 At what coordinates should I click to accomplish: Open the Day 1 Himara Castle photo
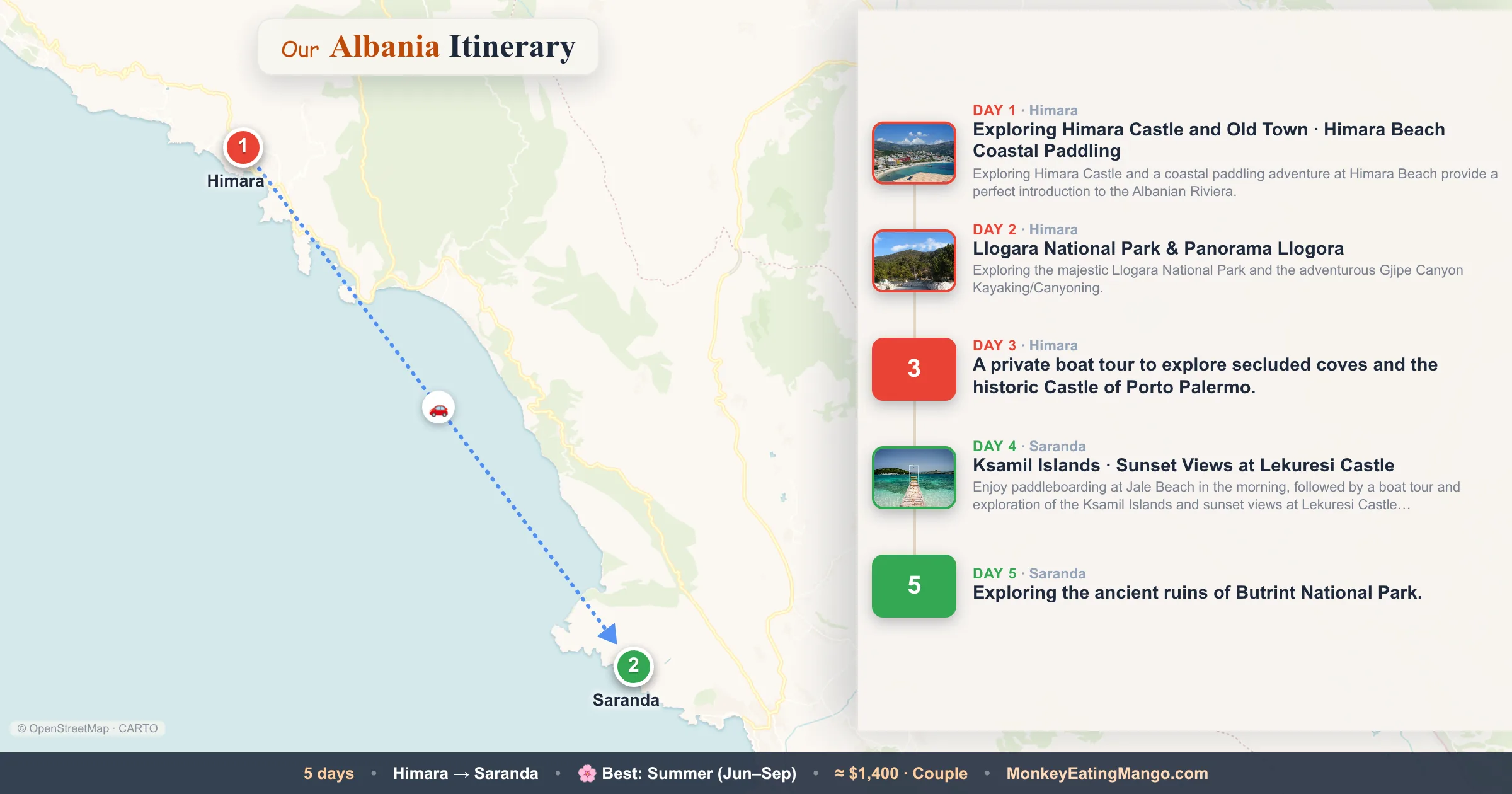914,153
